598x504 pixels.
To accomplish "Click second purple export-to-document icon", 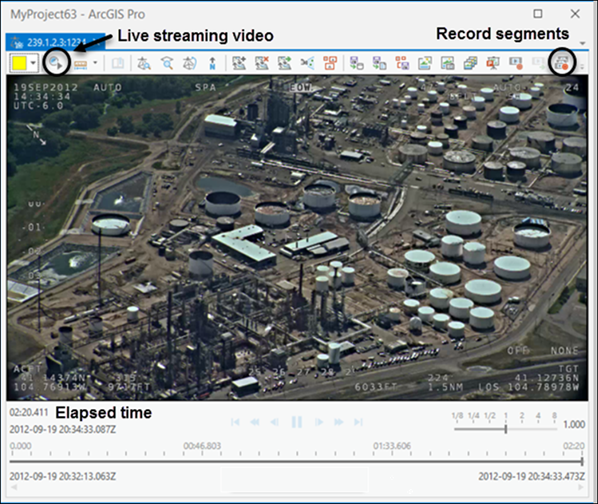I will (x=379, y=63).
